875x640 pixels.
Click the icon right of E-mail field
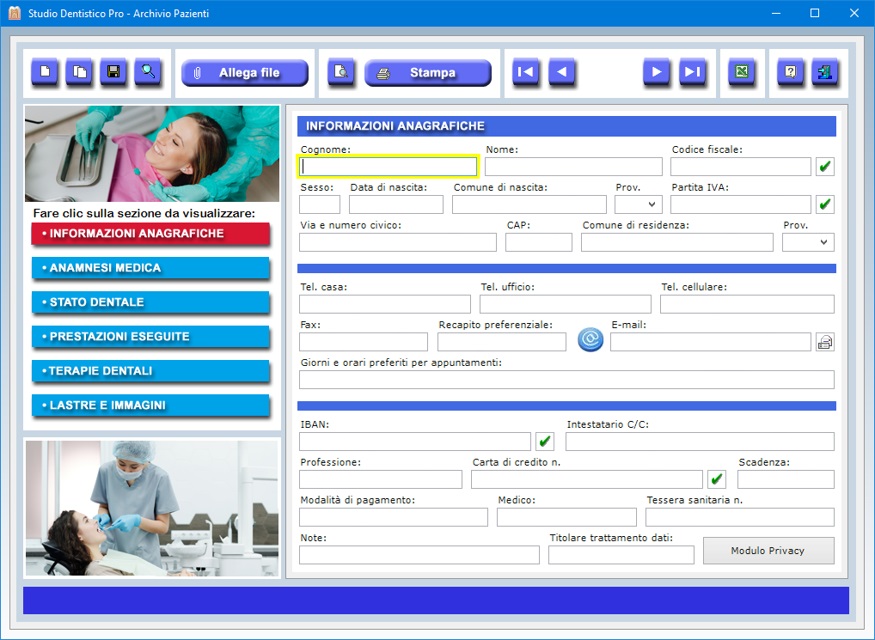click(x=825, y=341)
